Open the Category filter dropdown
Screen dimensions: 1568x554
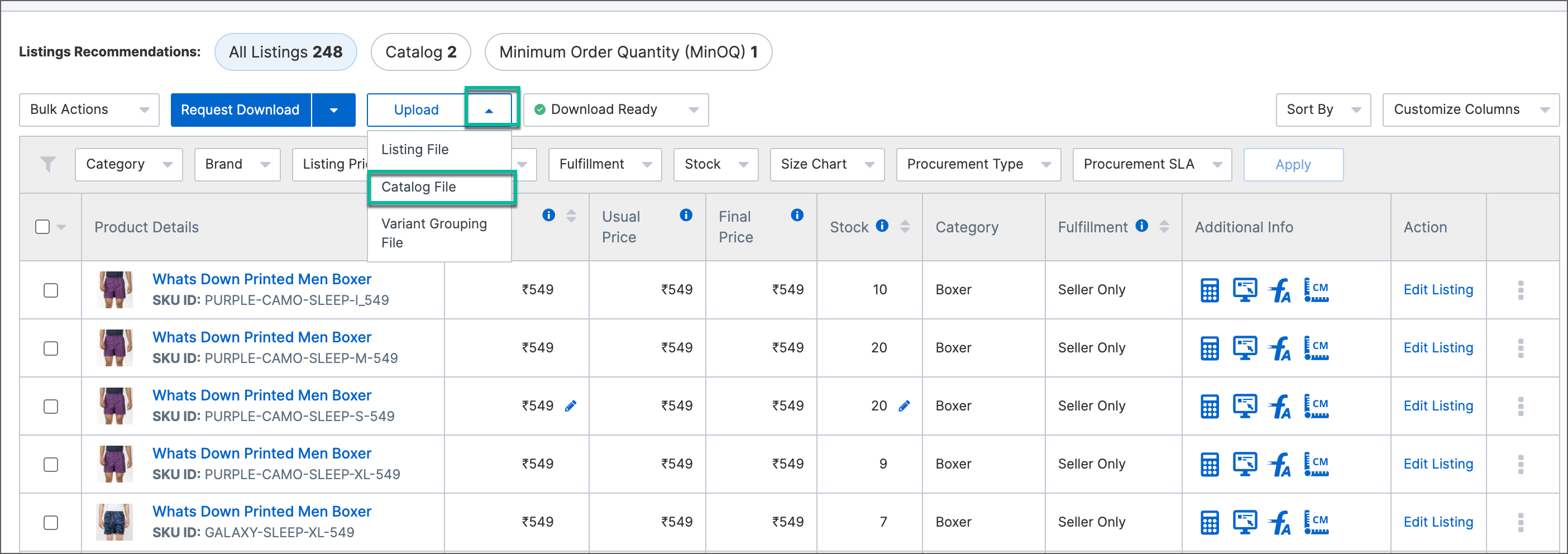[x=128, y=164]
